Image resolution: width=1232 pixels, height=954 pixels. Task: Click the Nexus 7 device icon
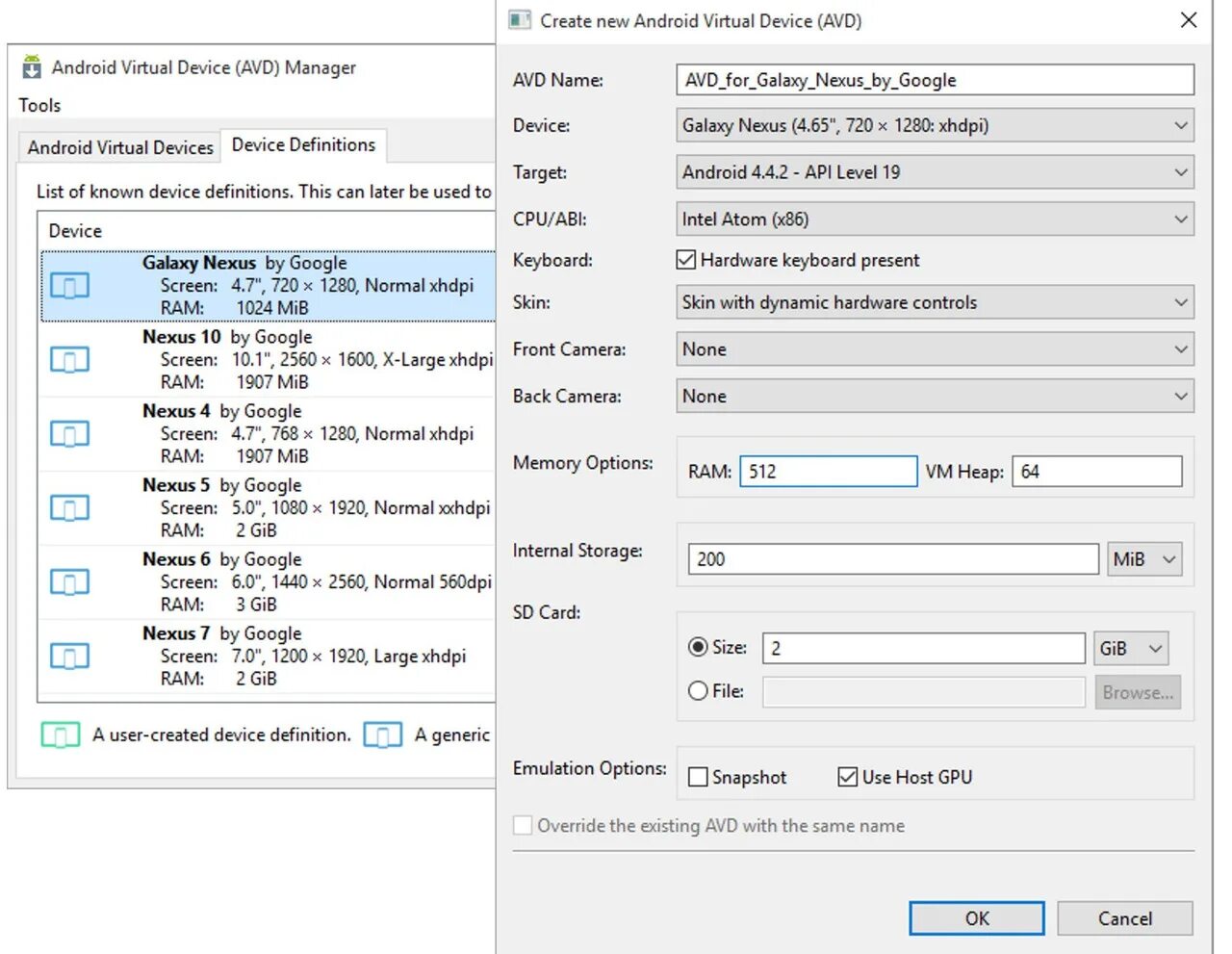69,657
